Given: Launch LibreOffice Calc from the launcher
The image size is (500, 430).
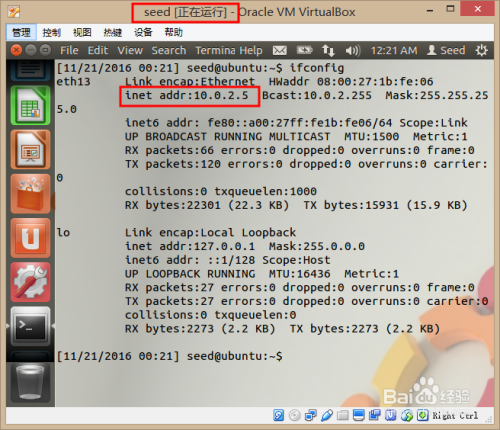Looking at the screenshot, I should pyautogui.click(x=30, y=105).
